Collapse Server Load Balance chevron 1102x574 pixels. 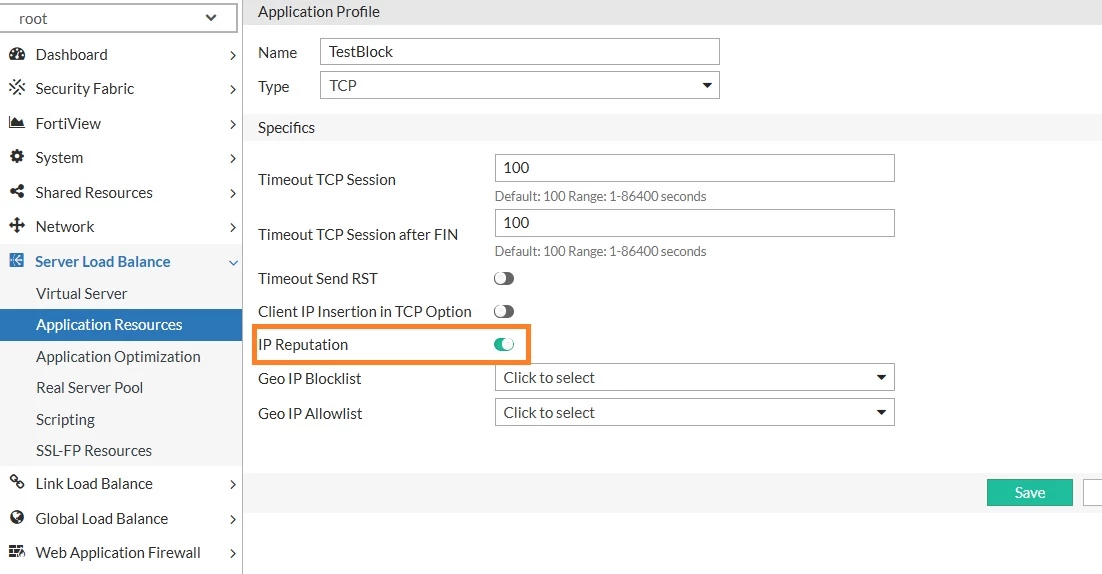tap(233, 263)
